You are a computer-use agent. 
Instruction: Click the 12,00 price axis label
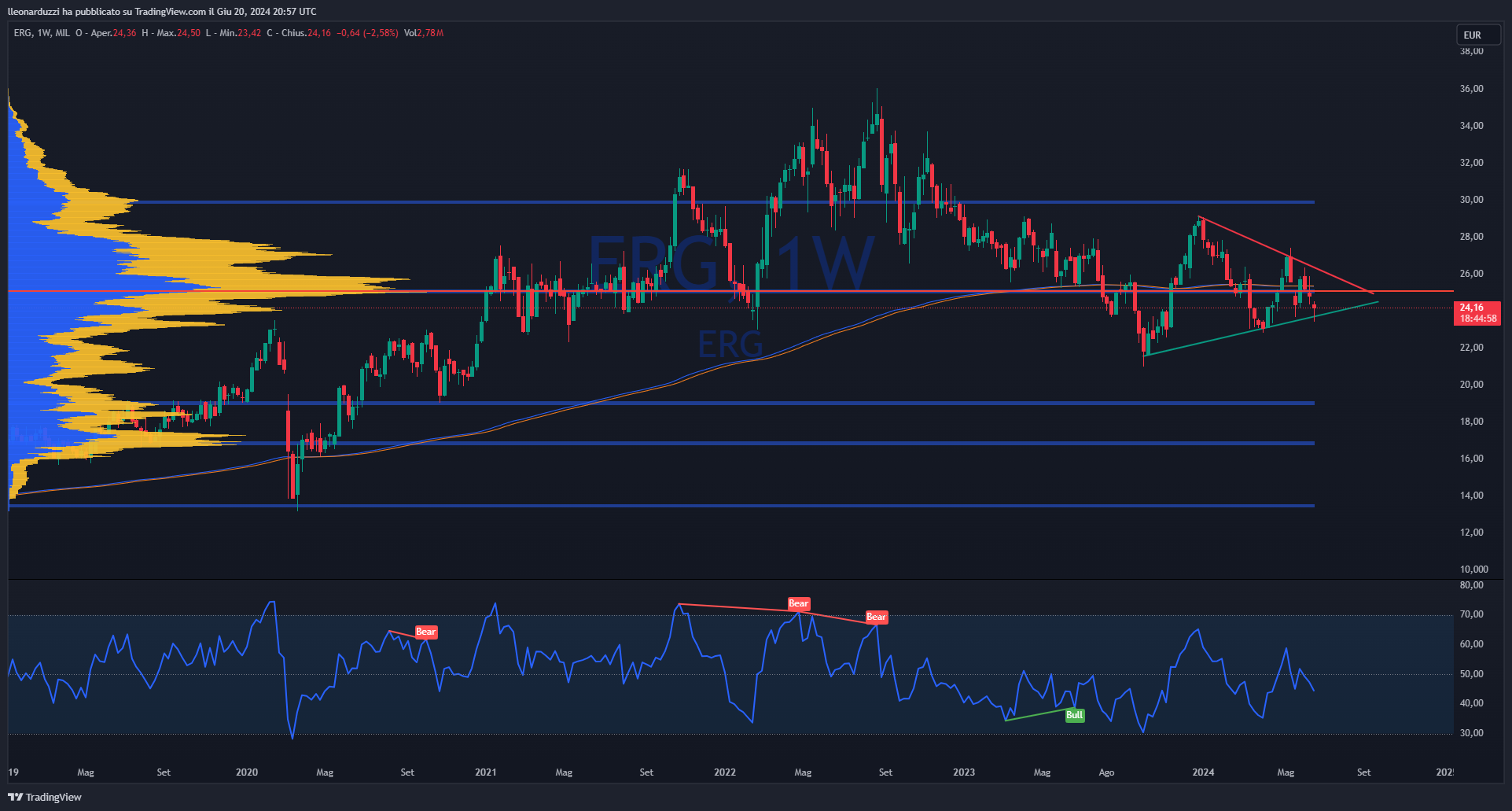click(x=1471, y=533)
